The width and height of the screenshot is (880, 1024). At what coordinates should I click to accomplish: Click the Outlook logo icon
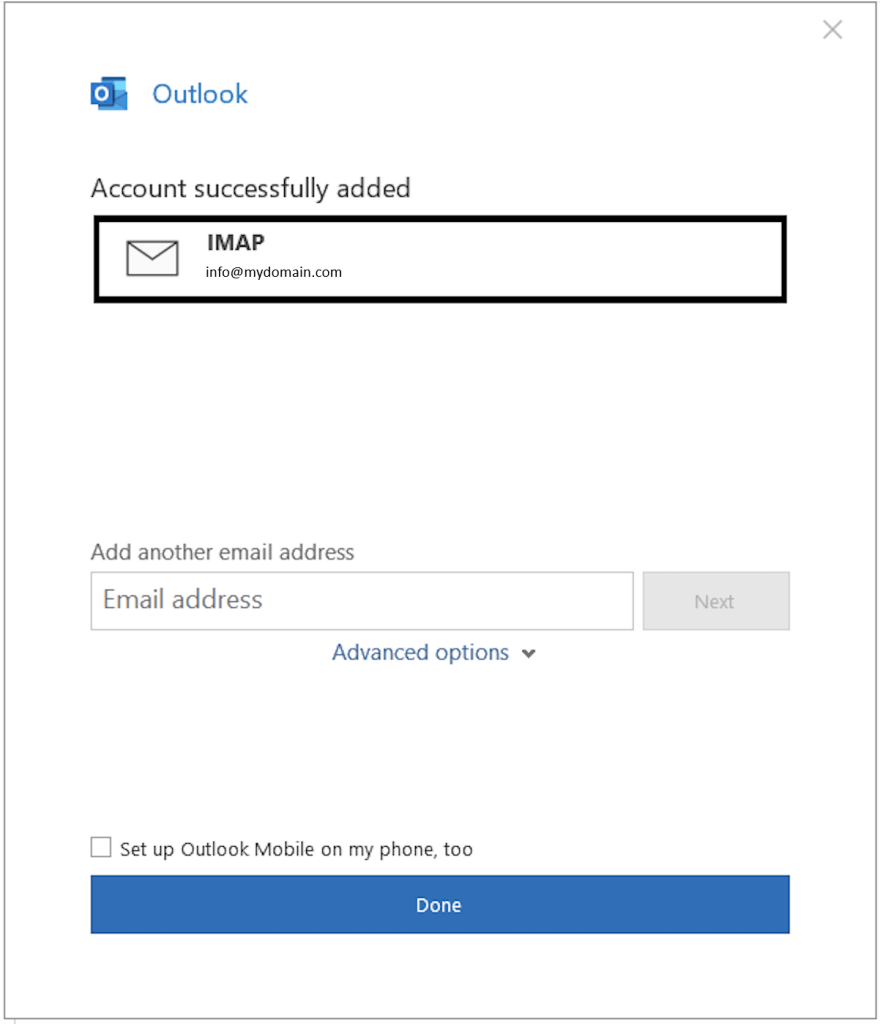pos(109,94)
